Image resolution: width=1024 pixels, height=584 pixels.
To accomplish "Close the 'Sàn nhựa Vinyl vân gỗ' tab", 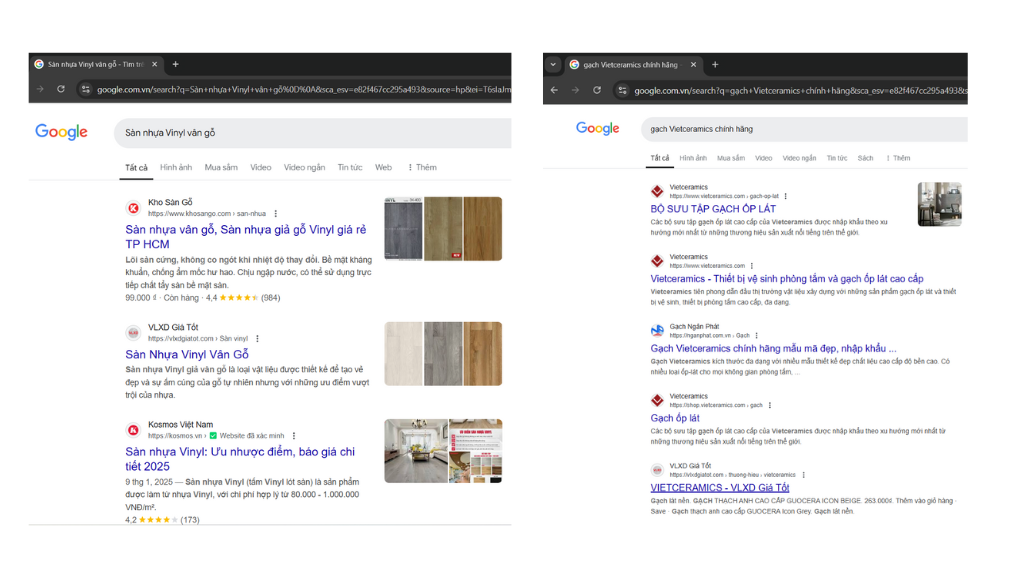I will coord(154,64).
